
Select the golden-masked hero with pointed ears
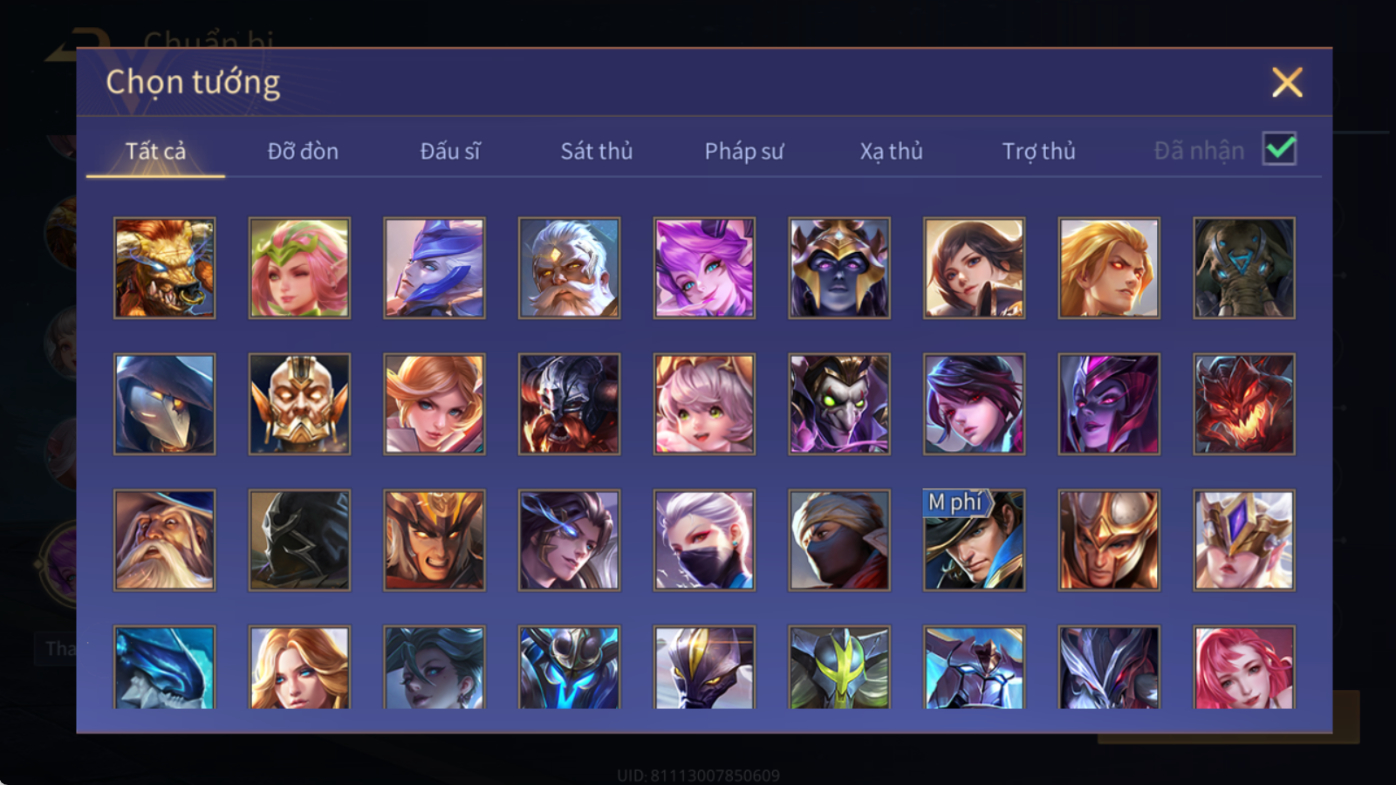click(299, 404)
